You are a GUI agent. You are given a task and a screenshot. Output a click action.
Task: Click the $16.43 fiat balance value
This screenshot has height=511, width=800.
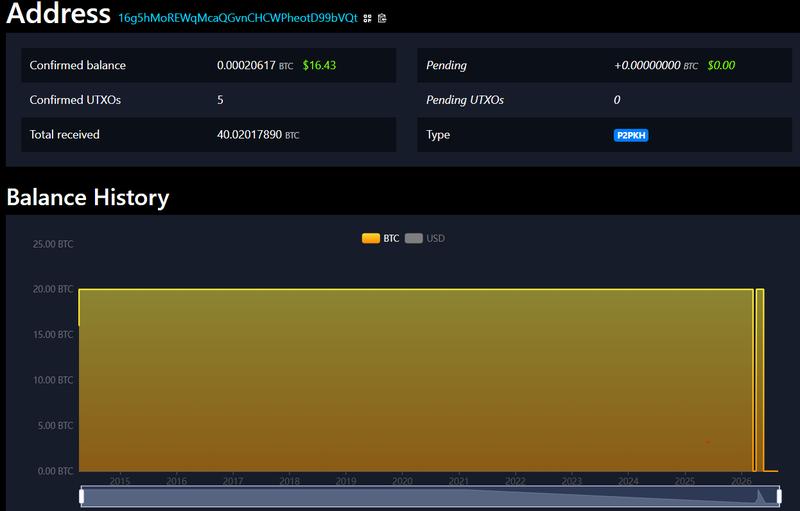(319, 65)
